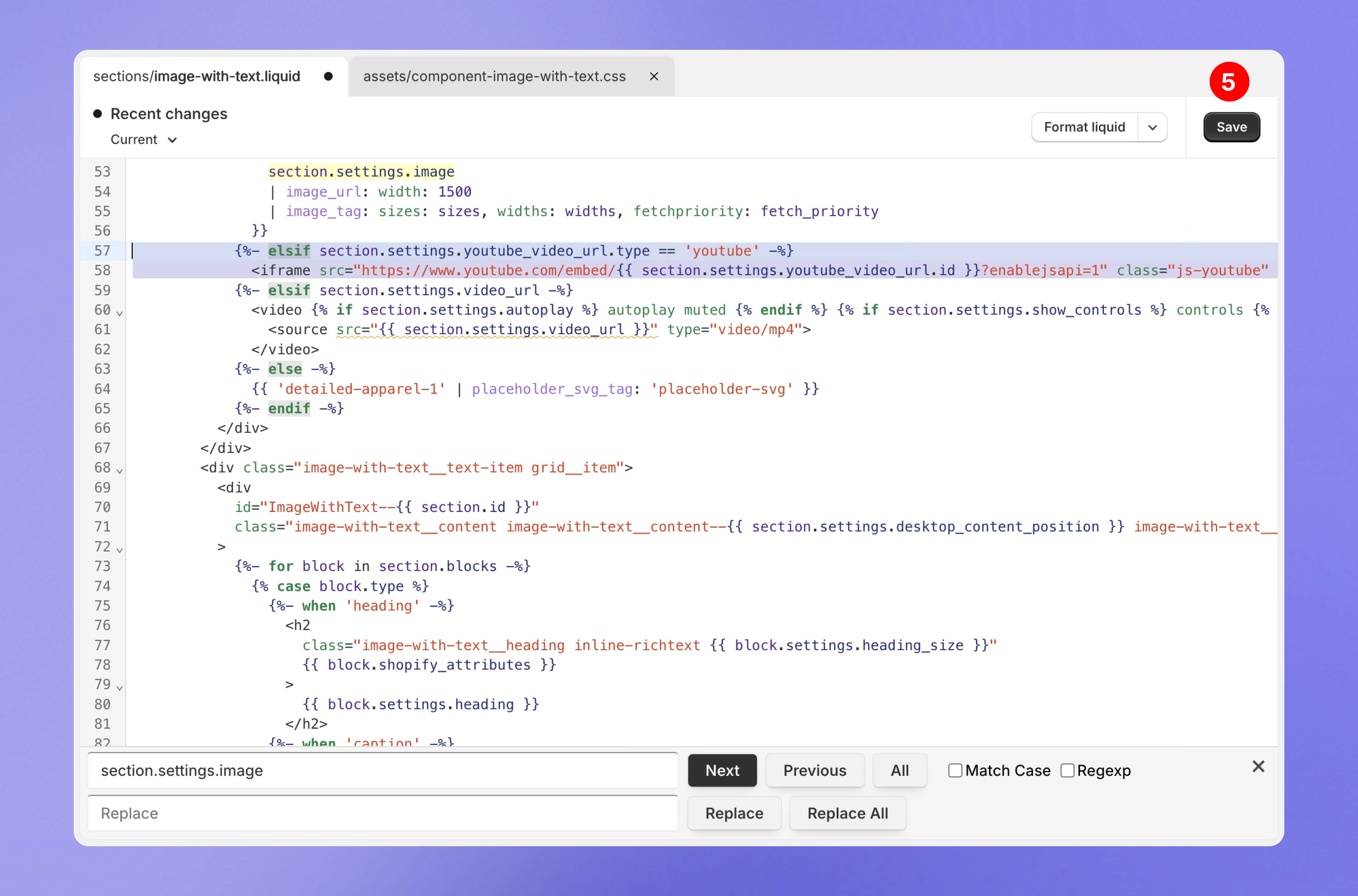The image size is (1358, 896).
Task: Close the component-image-with-text.css tab
Action: tap(654, 76)
